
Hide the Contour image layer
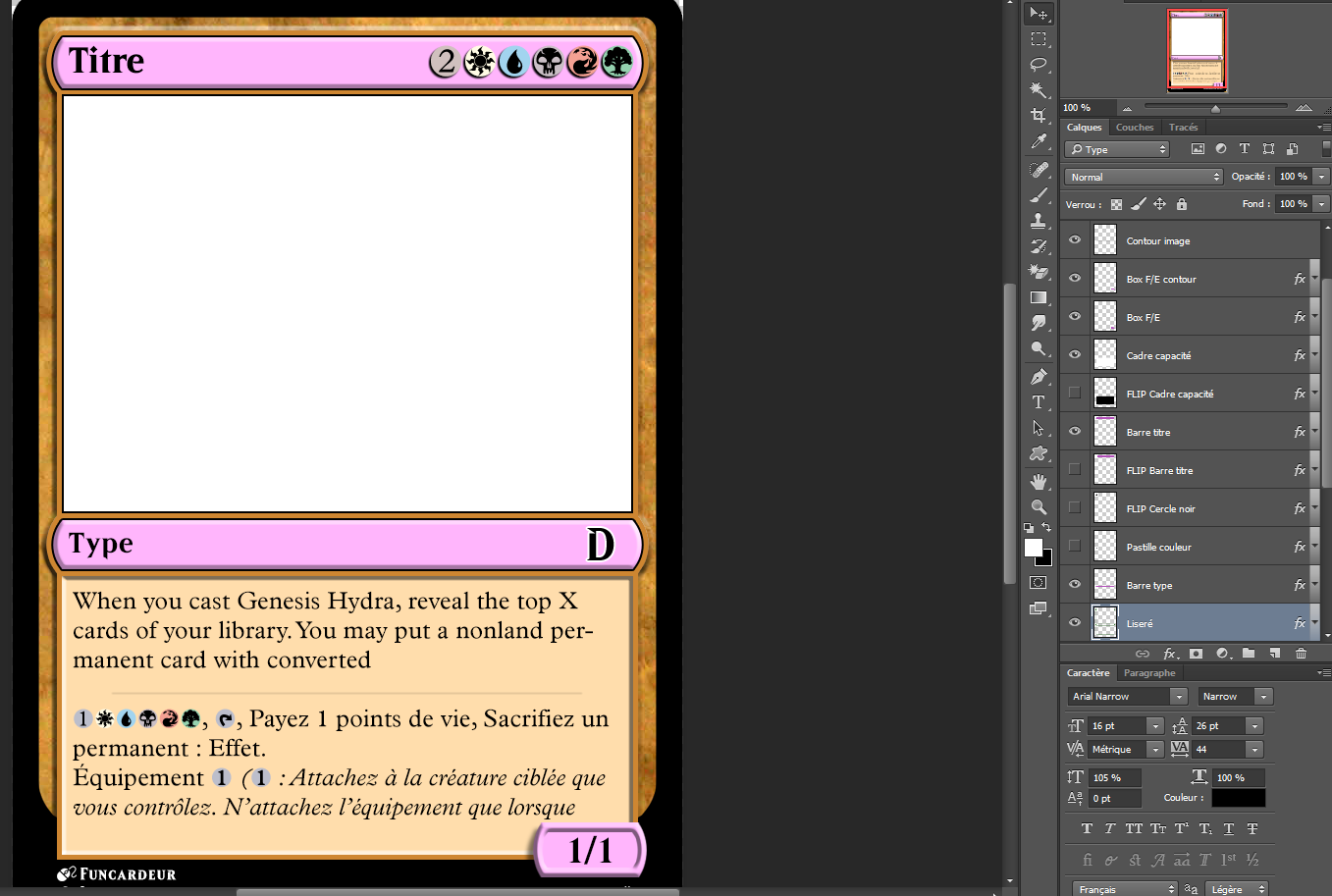click(1075, 240)
